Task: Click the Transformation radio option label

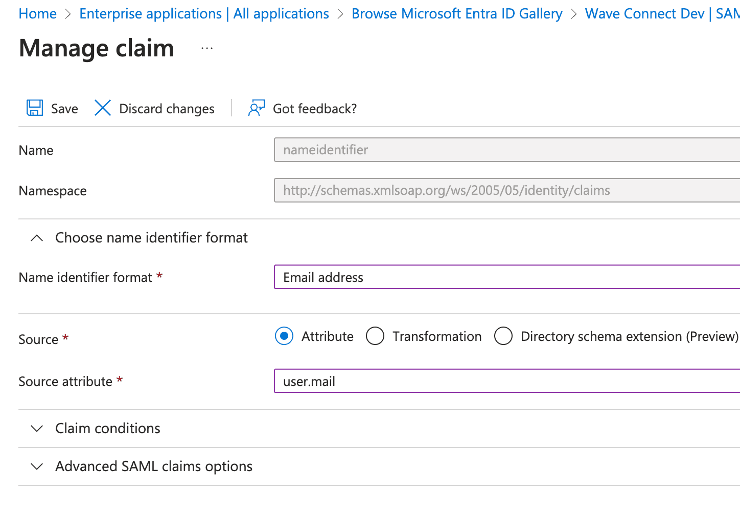Action: point(437,336)
